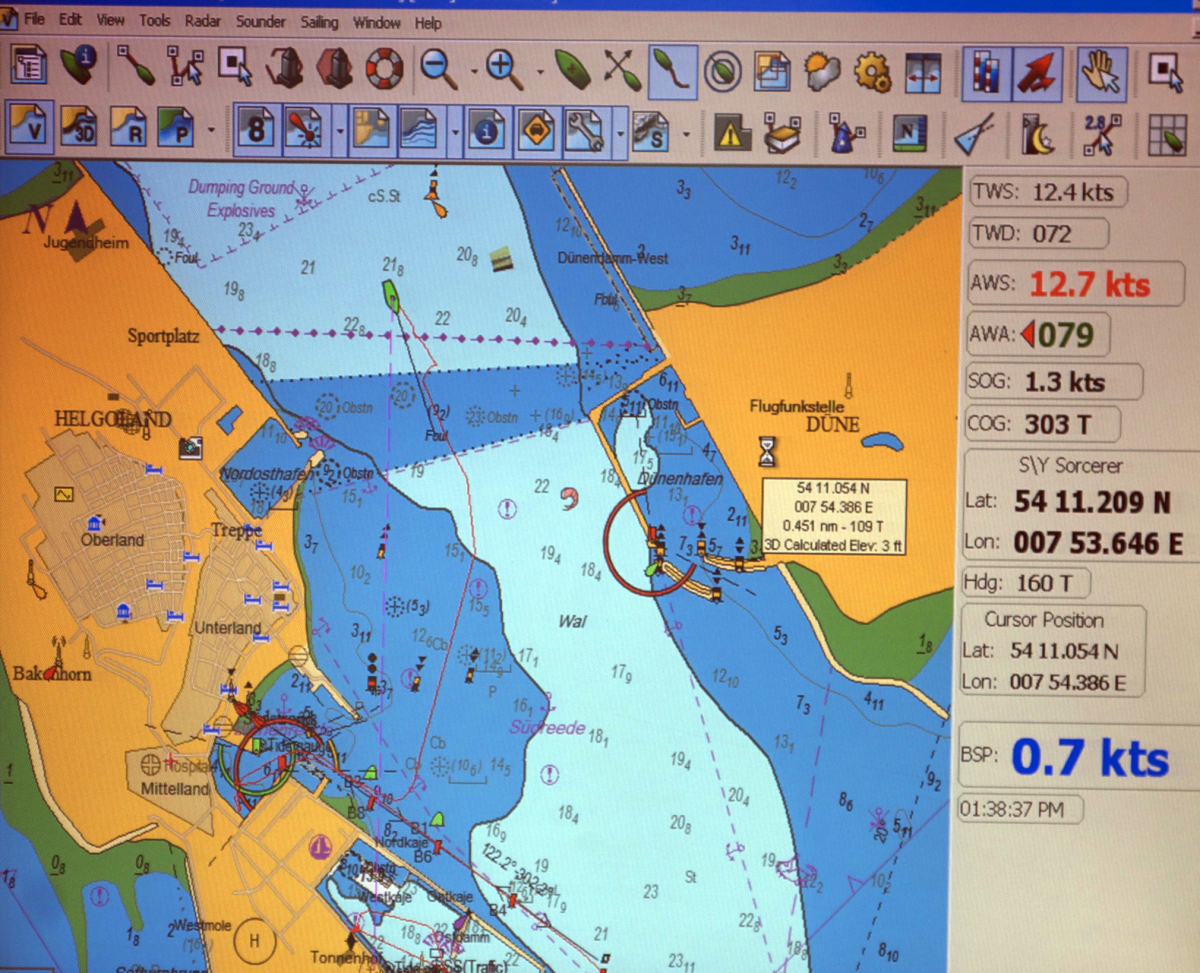Toggle the night mode moon icon
The width and height of the screenshot is (1200, 973).
(x=1037, y=134)
